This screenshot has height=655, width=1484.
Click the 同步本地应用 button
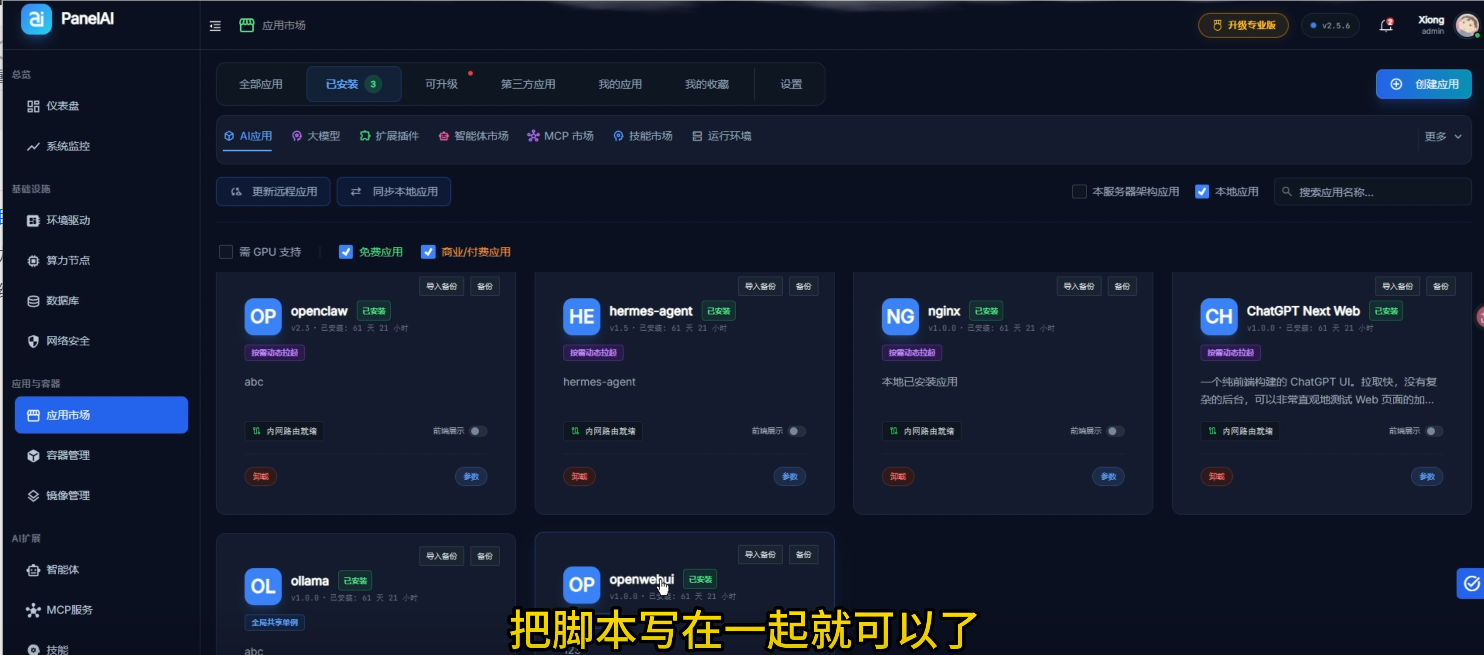[394, 191]
